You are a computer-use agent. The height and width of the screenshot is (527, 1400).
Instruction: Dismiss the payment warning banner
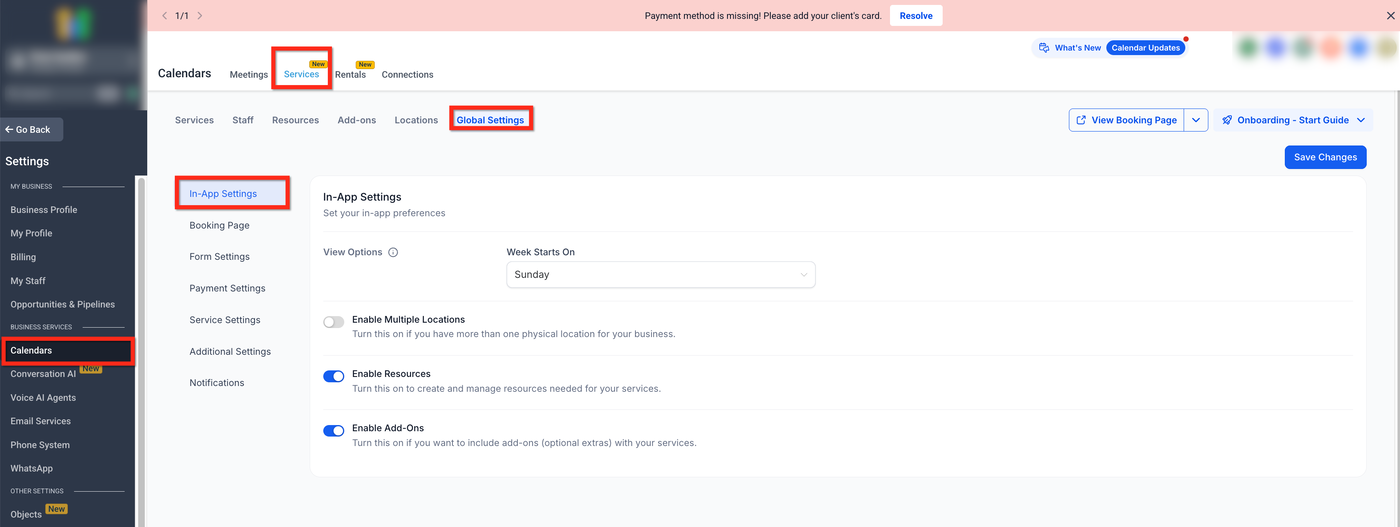click(x=1389, y=16)
